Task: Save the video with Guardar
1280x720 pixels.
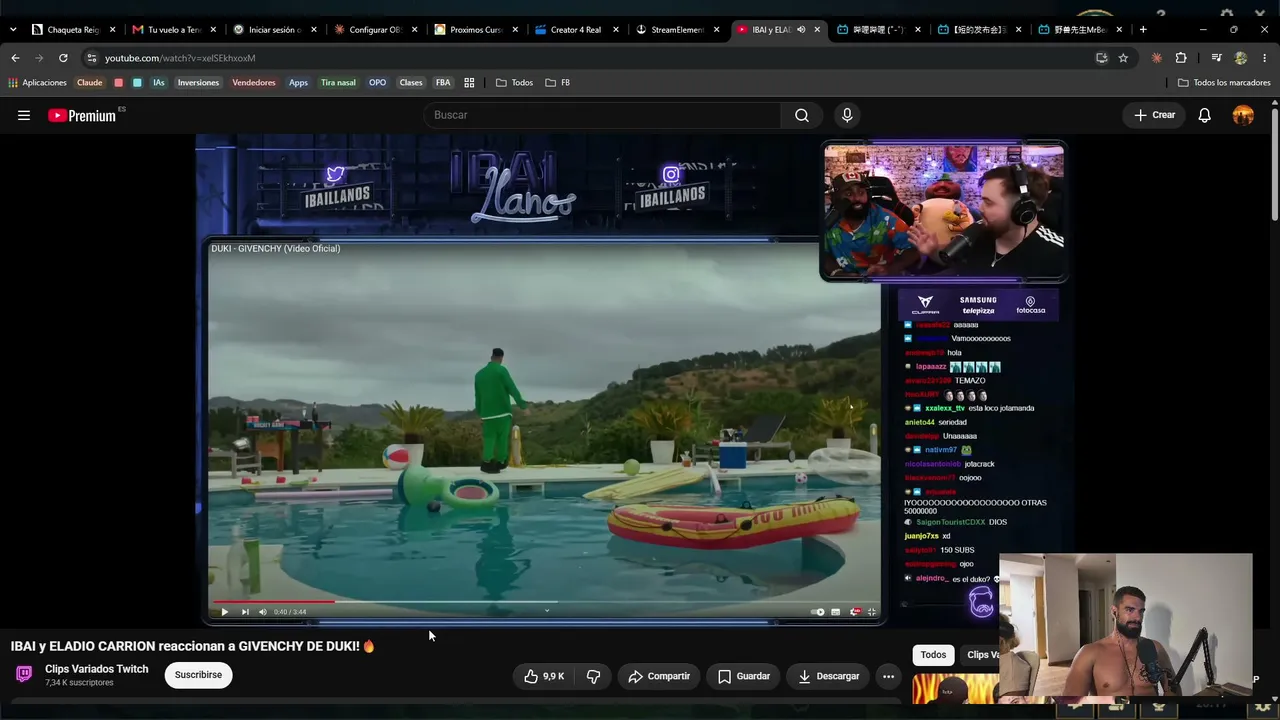Action: pyautogui.click(x=743, y=676)
